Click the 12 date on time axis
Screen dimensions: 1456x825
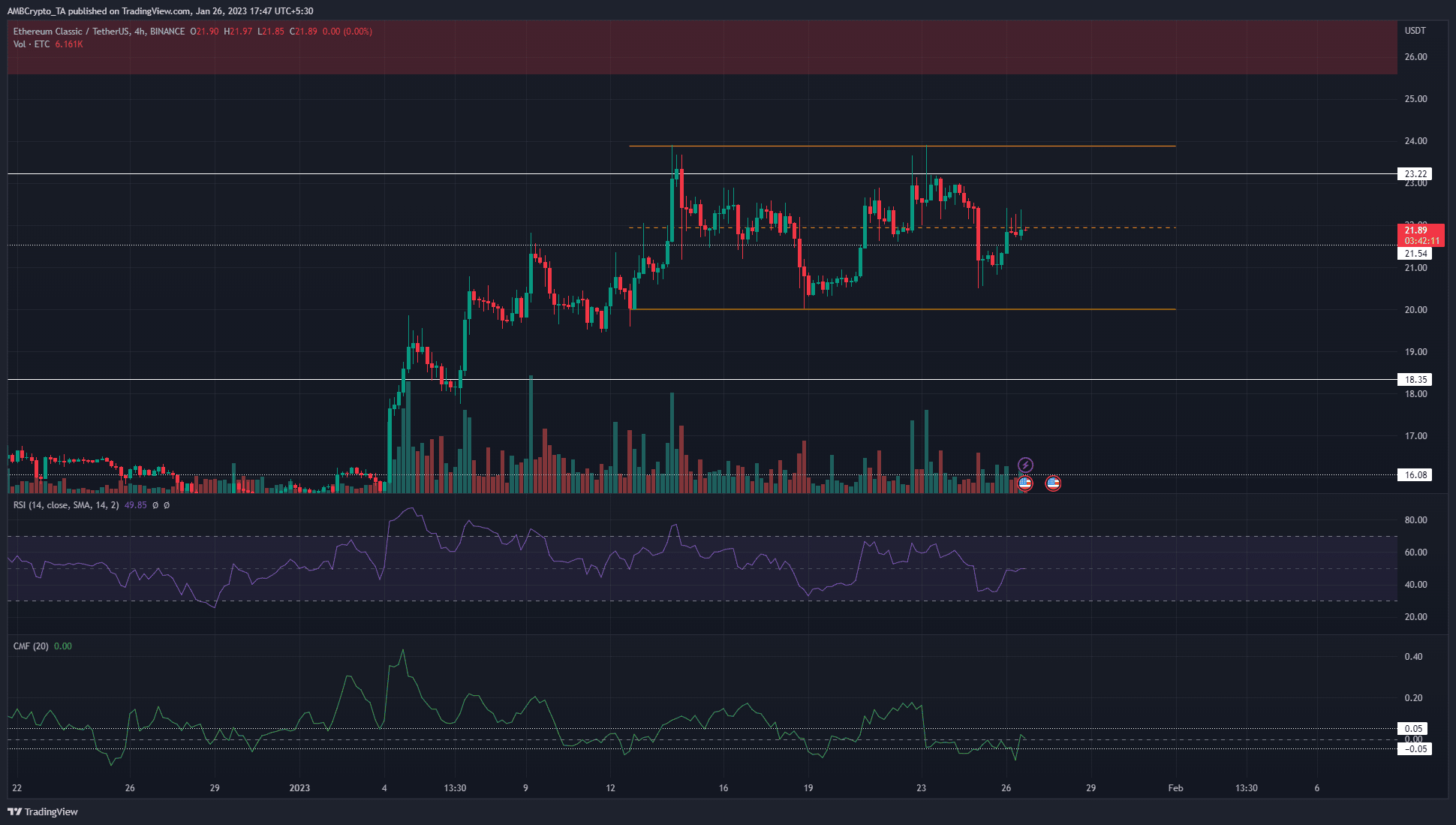(x=610, y=788)
